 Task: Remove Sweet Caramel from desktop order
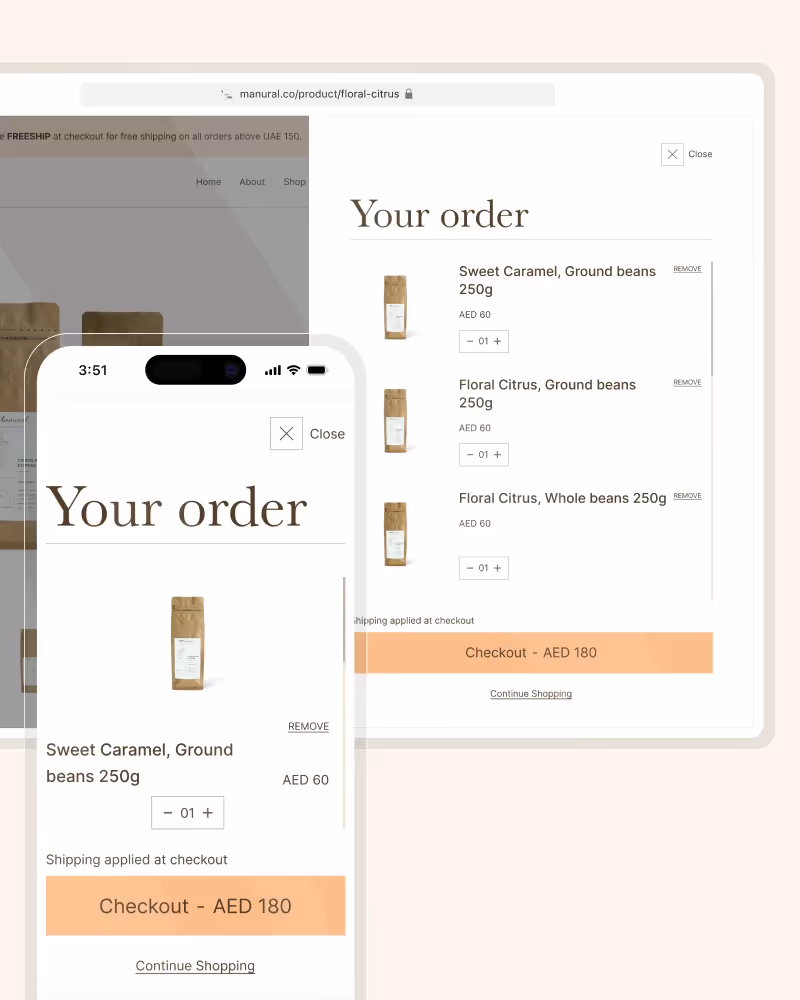click(x=687, y=269)
